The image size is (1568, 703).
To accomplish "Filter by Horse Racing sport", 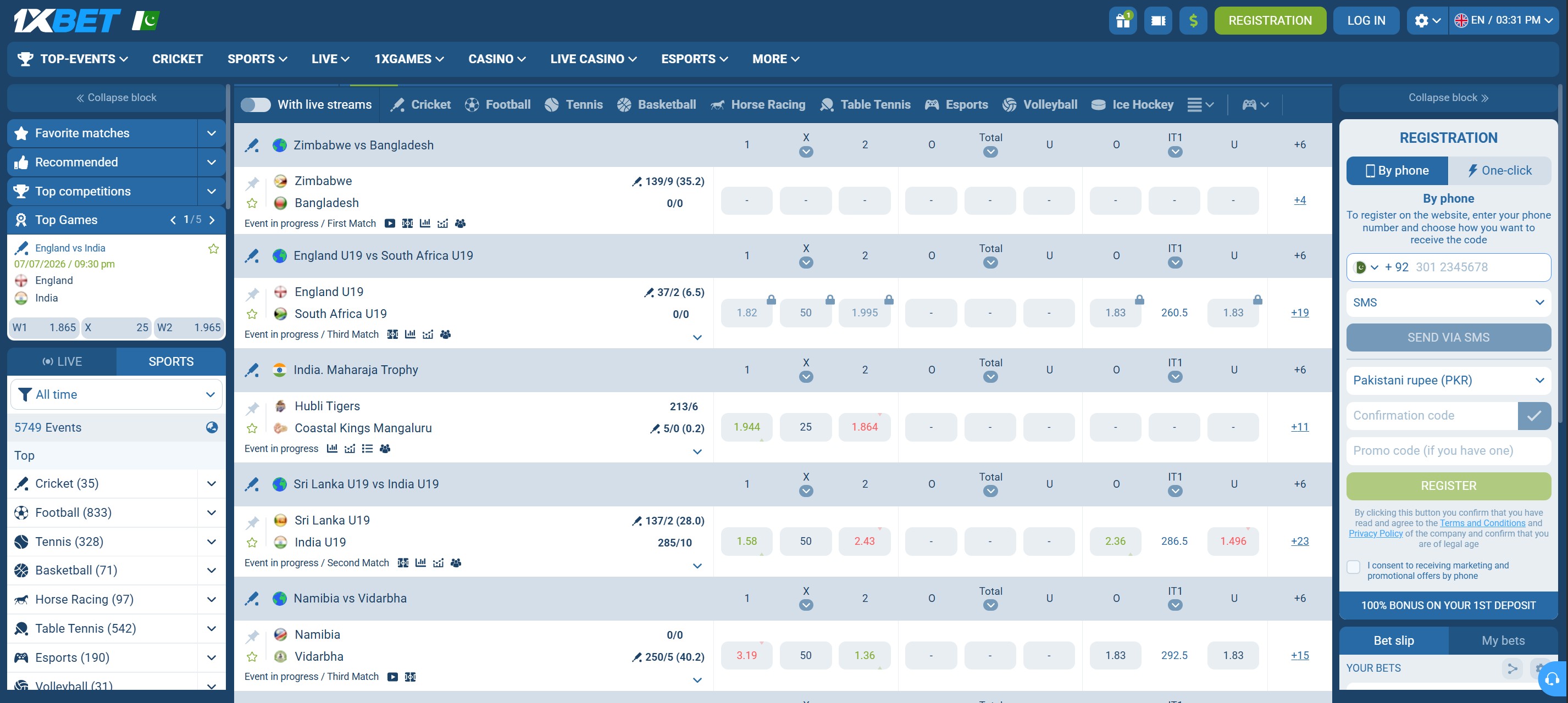I will [757, 104].
